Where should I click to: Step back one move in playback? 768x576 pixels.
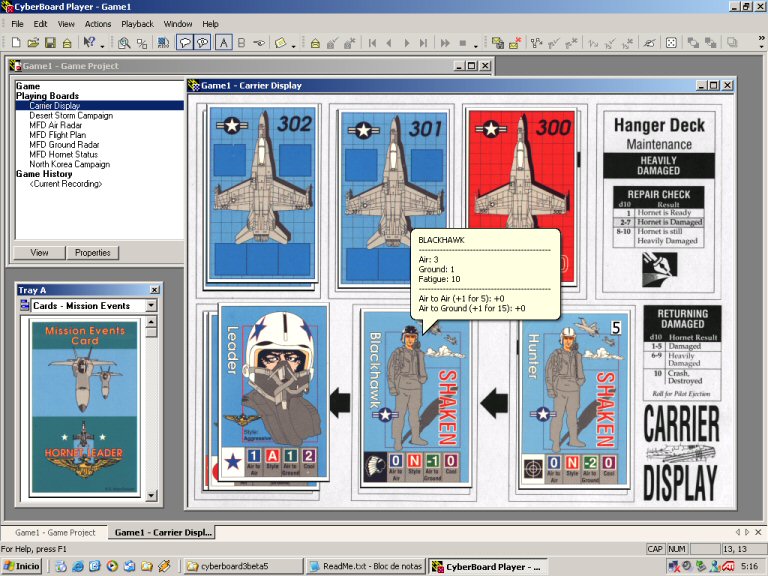pyautogui.click(x=389, y=43)
